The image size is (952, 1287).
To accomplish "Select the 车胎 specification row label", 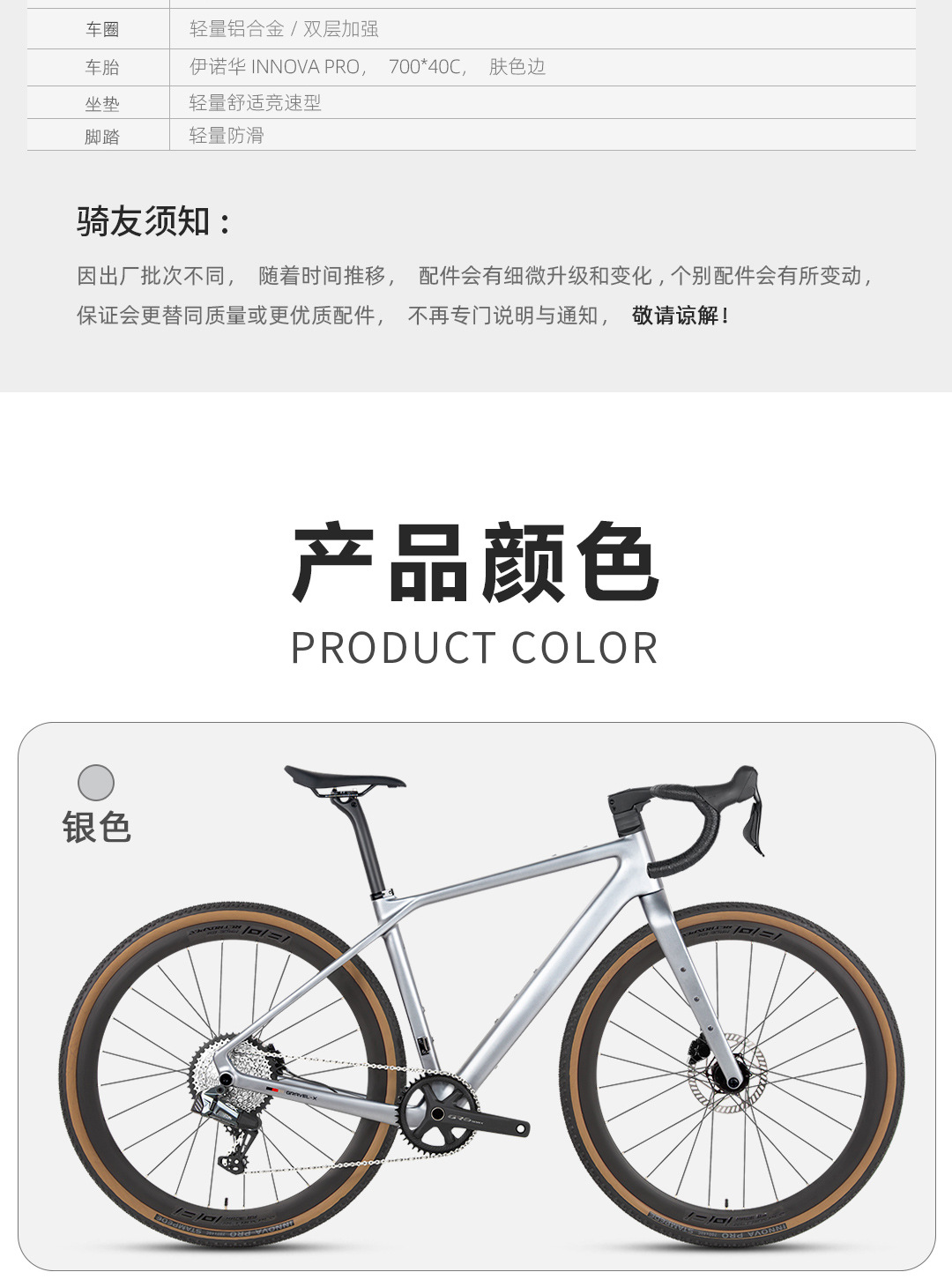I will point(102,67).
